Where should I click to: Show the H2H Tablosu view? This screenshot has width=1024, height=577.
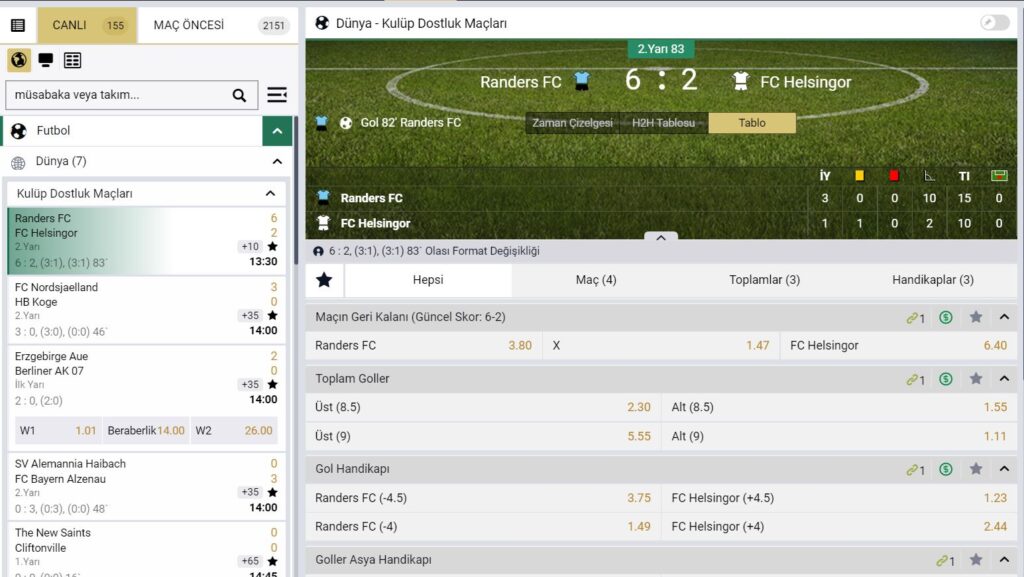click(x=664, y=123)
